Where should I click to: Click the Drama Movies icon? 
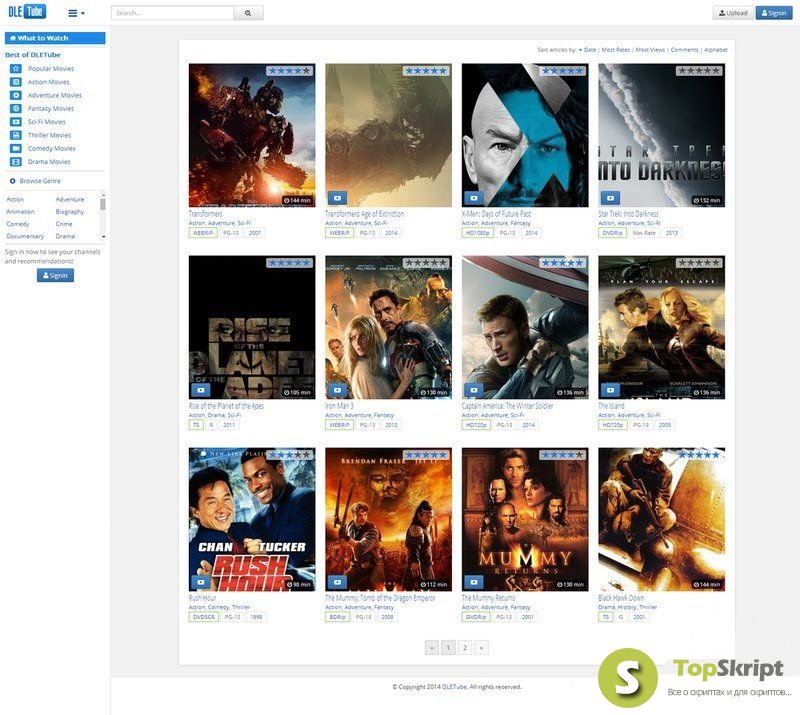coord(16,161)
